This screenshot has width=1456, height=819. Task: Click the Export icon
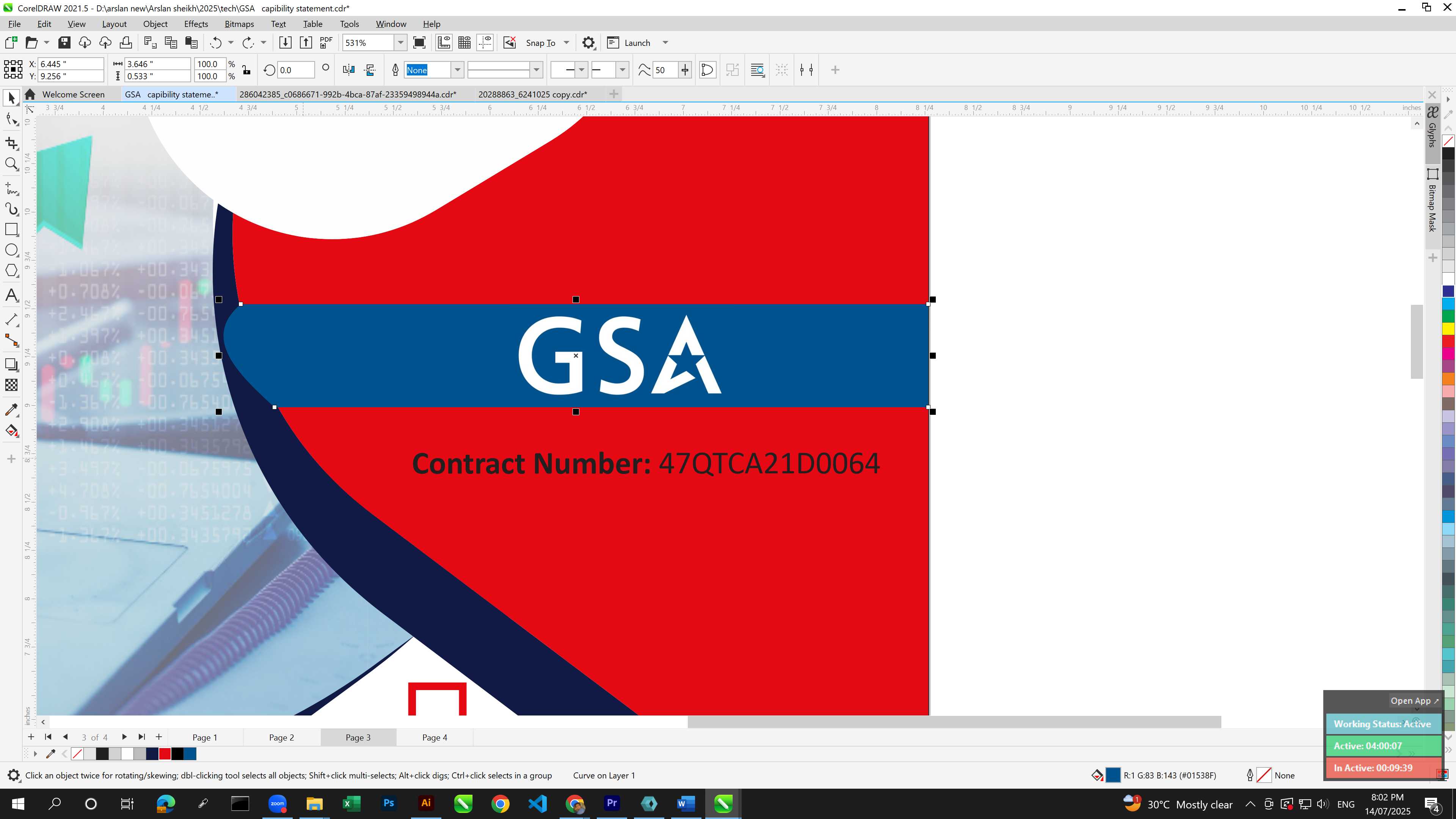tap(306, 43)
